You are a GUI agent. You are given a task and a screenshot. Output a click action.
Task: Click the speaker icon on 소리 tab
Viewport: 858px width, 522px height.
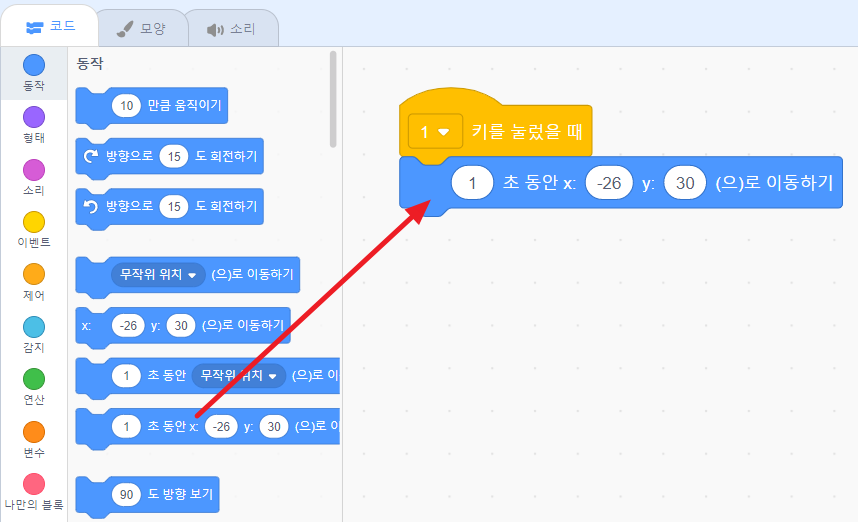[215, 30]
